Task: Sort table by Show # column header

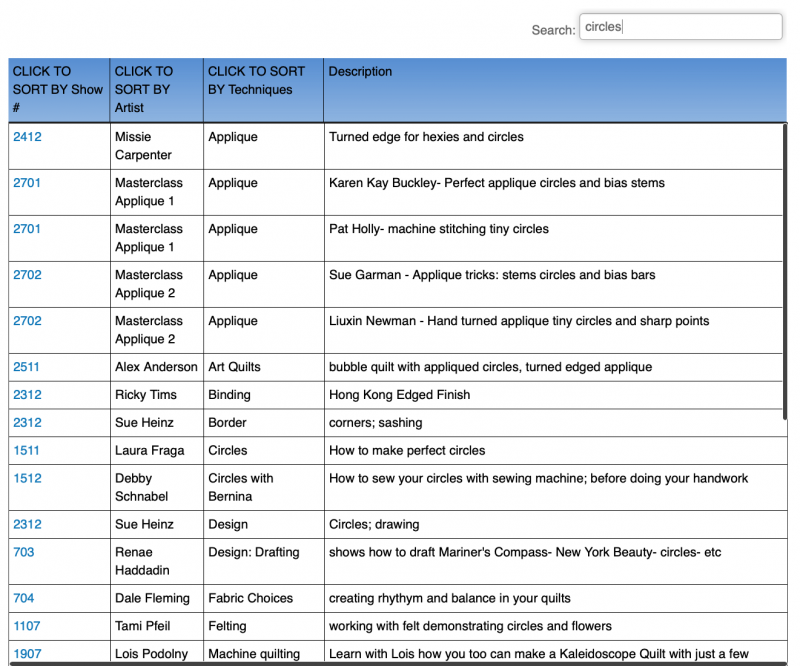Action: coord(58,89)
